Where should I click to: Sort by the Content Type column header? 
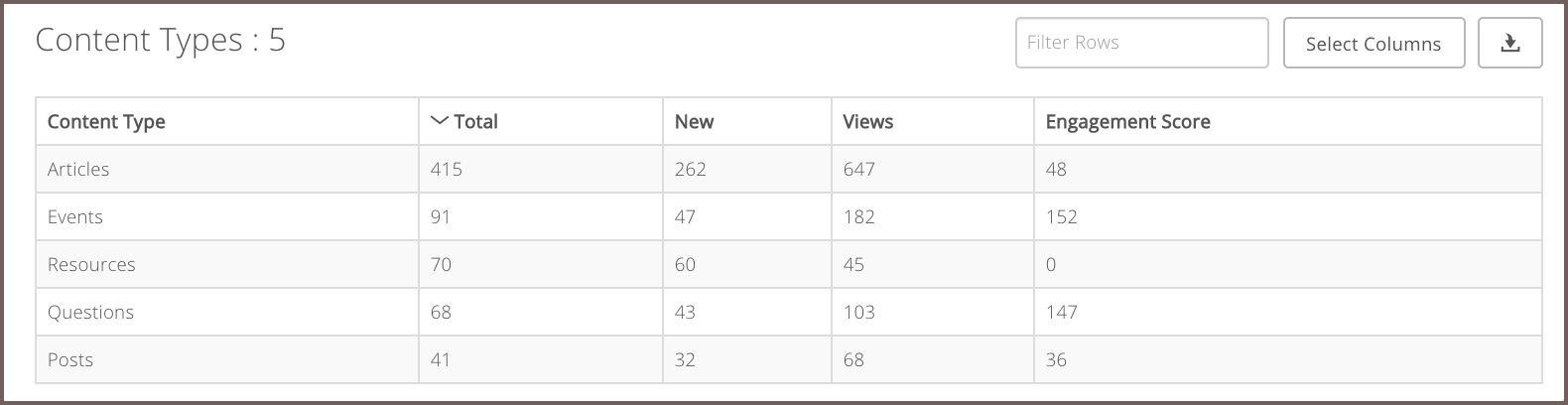point(106,121)
